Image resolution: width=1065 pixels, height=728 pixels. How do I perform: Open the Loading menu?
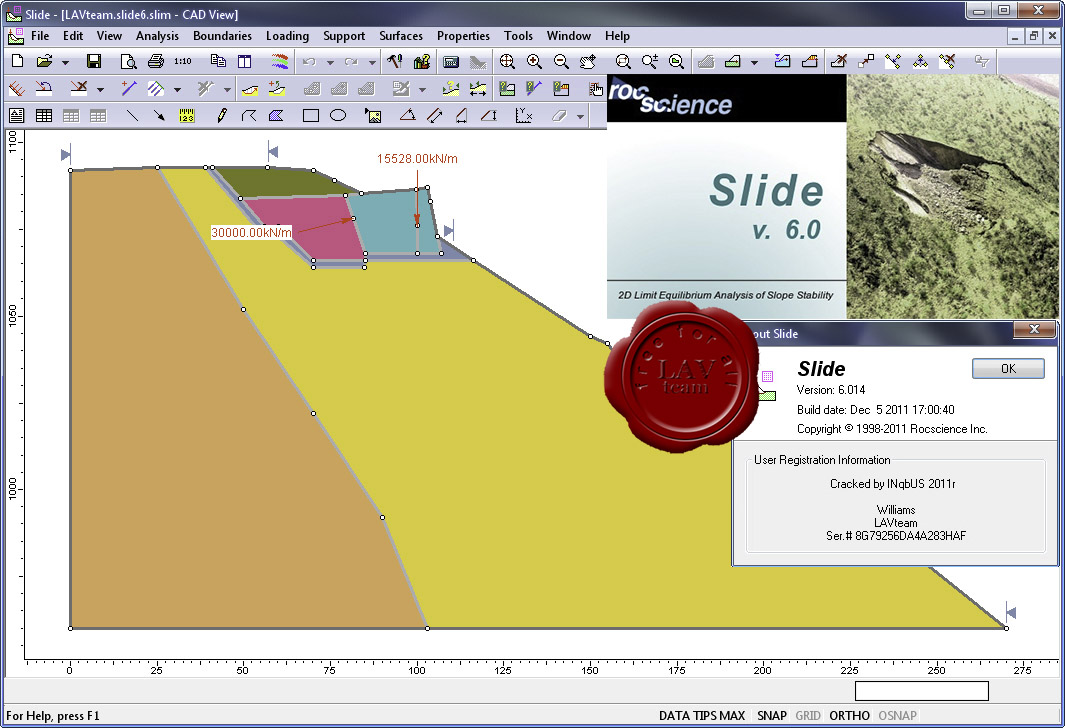(287, 36)
